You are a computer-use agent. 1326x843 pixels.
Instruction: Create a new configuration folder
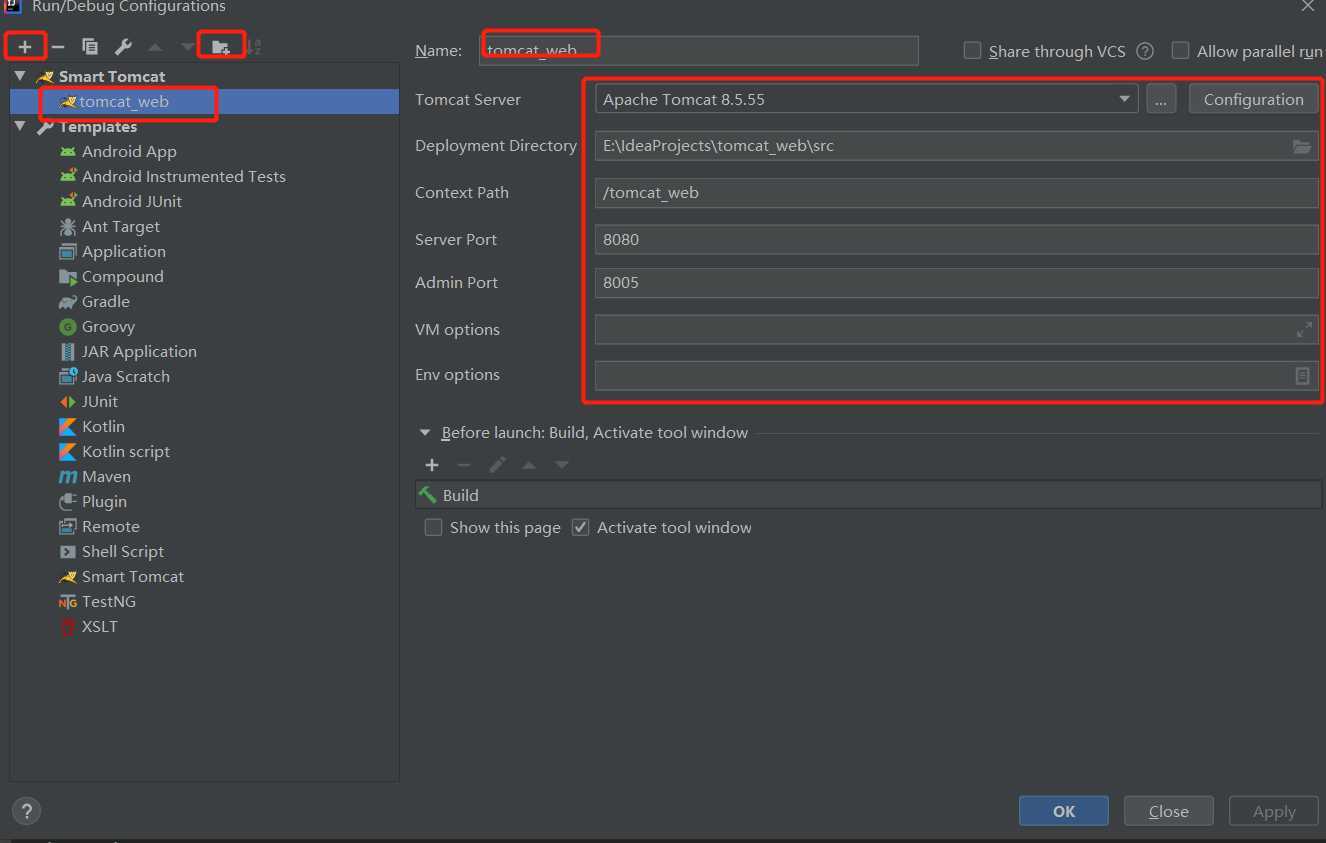(x=221, y=47)
